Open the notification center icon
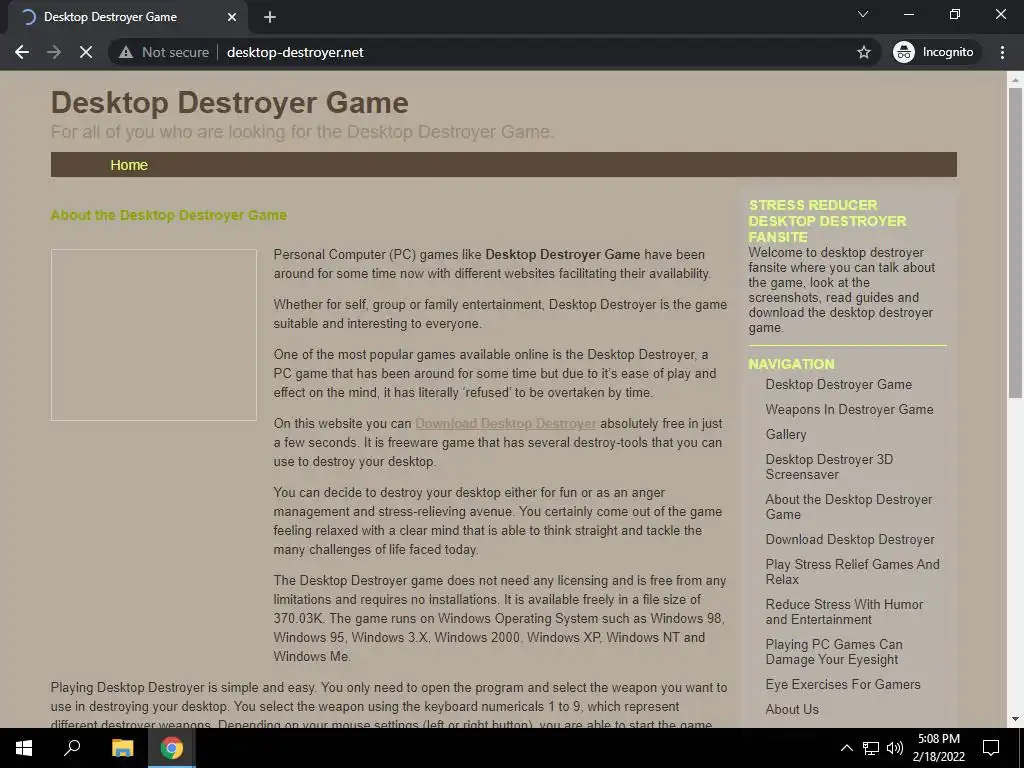The width and height of the screenshot is (1024, 768). pyautogui.click(x=991, y=748)
